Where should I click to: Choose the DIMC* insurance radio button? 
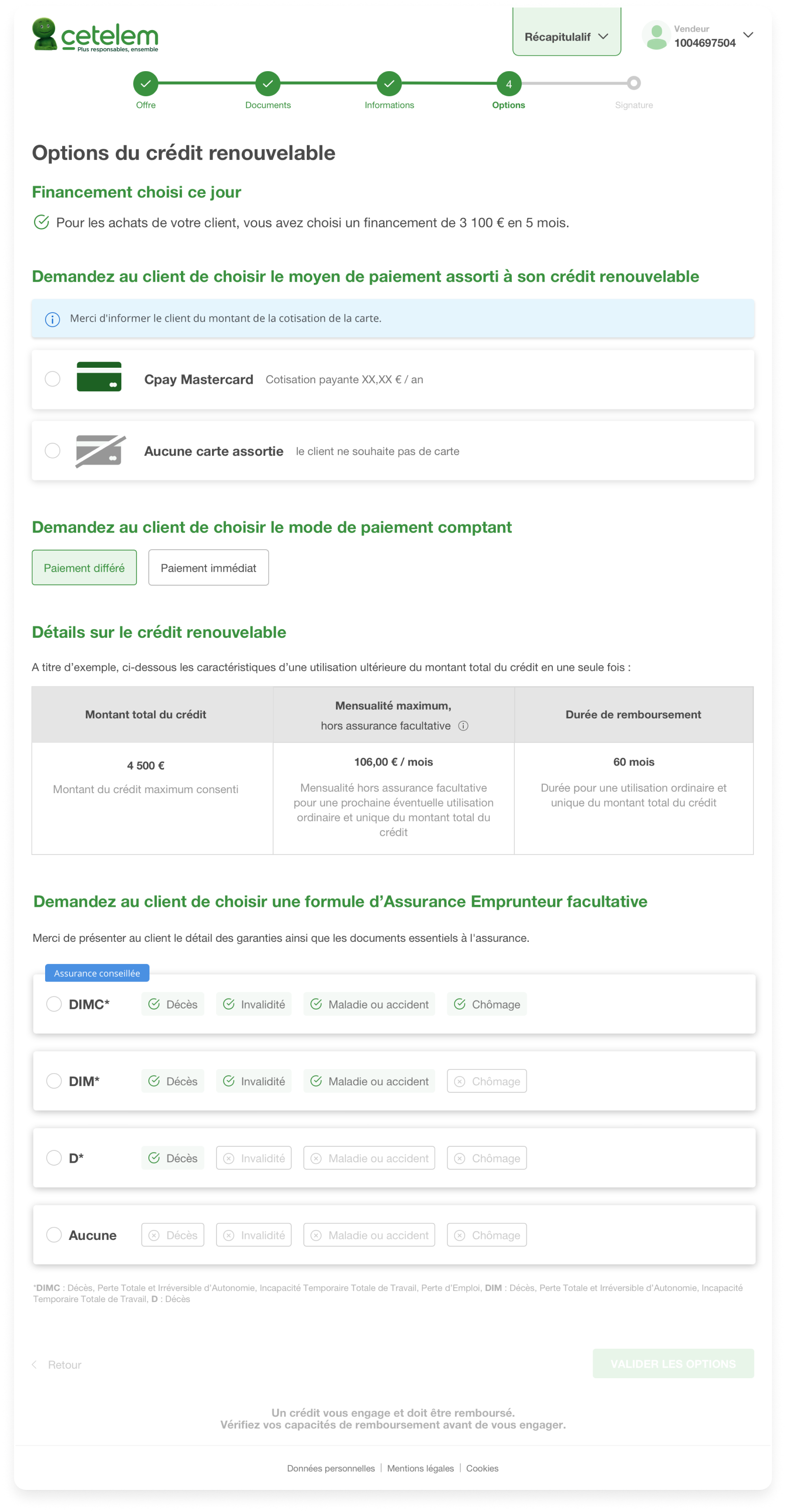click(54, 1003)
